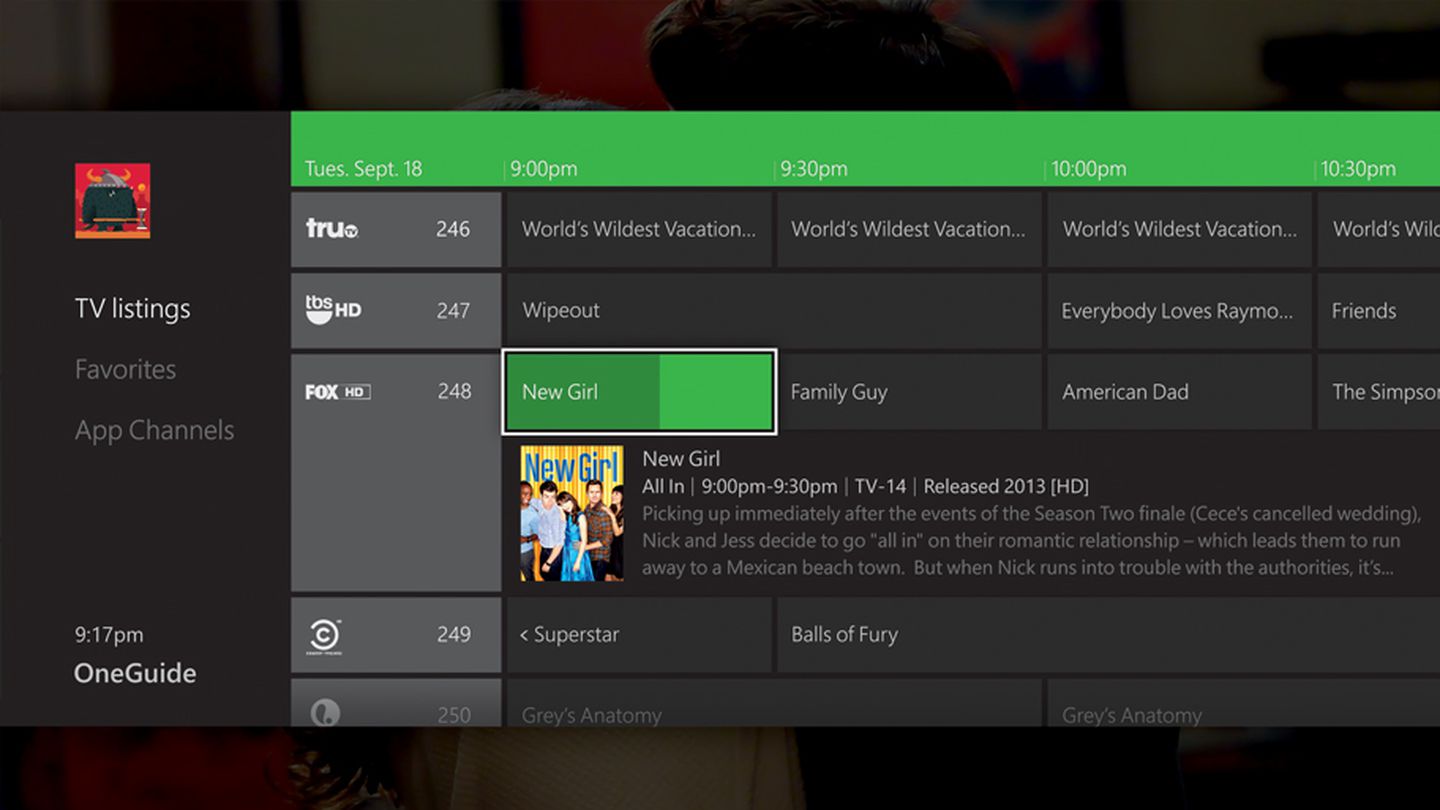
Task: Select Wipeout on TBS HD
Action: point(560,310)
